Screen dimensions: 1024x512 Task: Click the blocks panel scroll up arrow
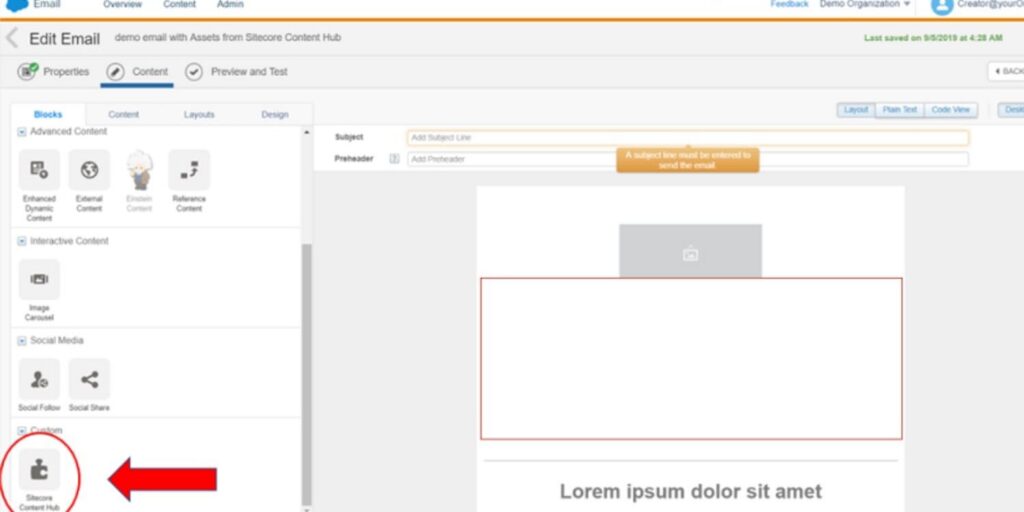[x=307, y=133]
